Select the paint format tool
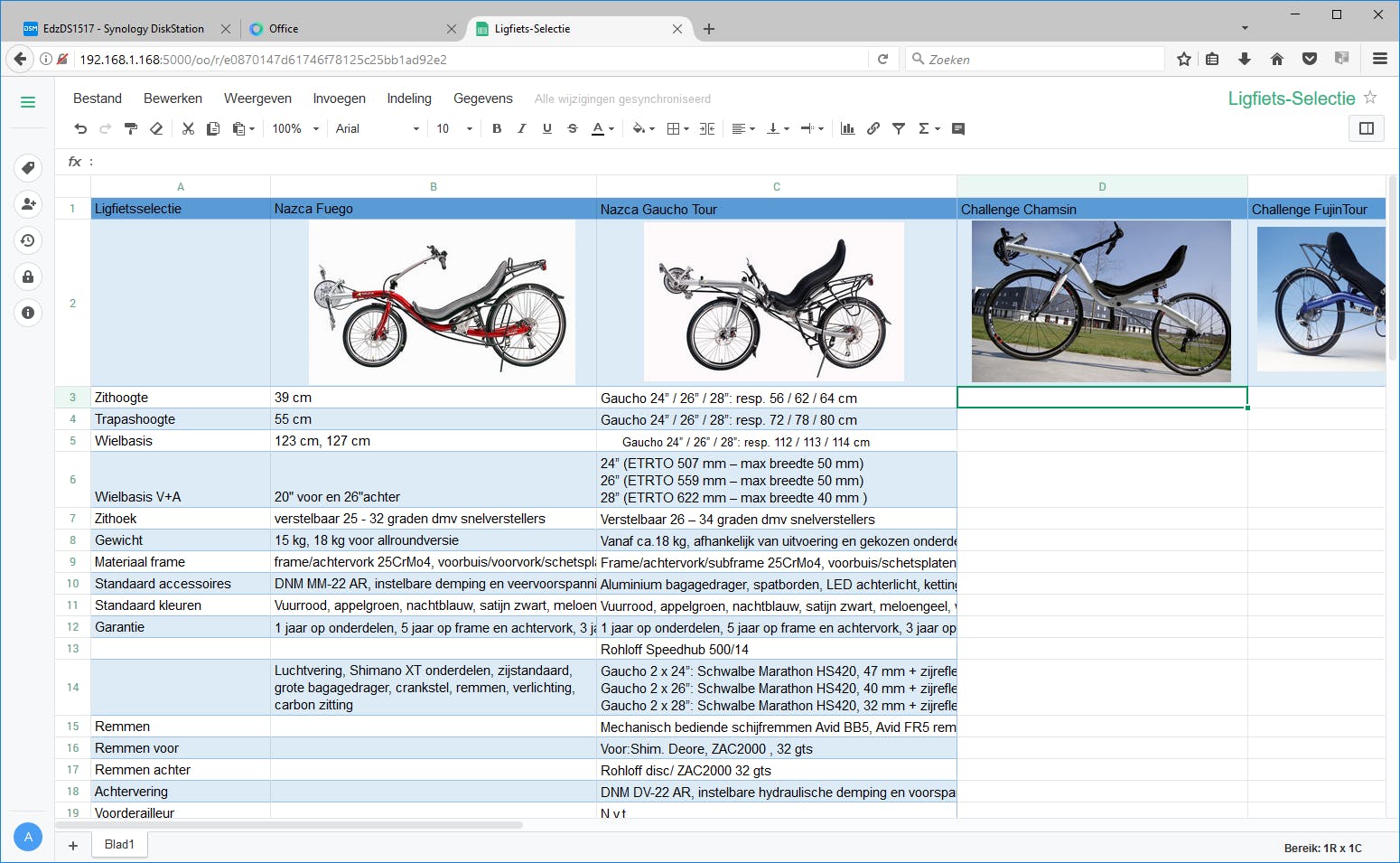Image resolution: width=1400 pixels, height=863 pixels. point(131,128)
